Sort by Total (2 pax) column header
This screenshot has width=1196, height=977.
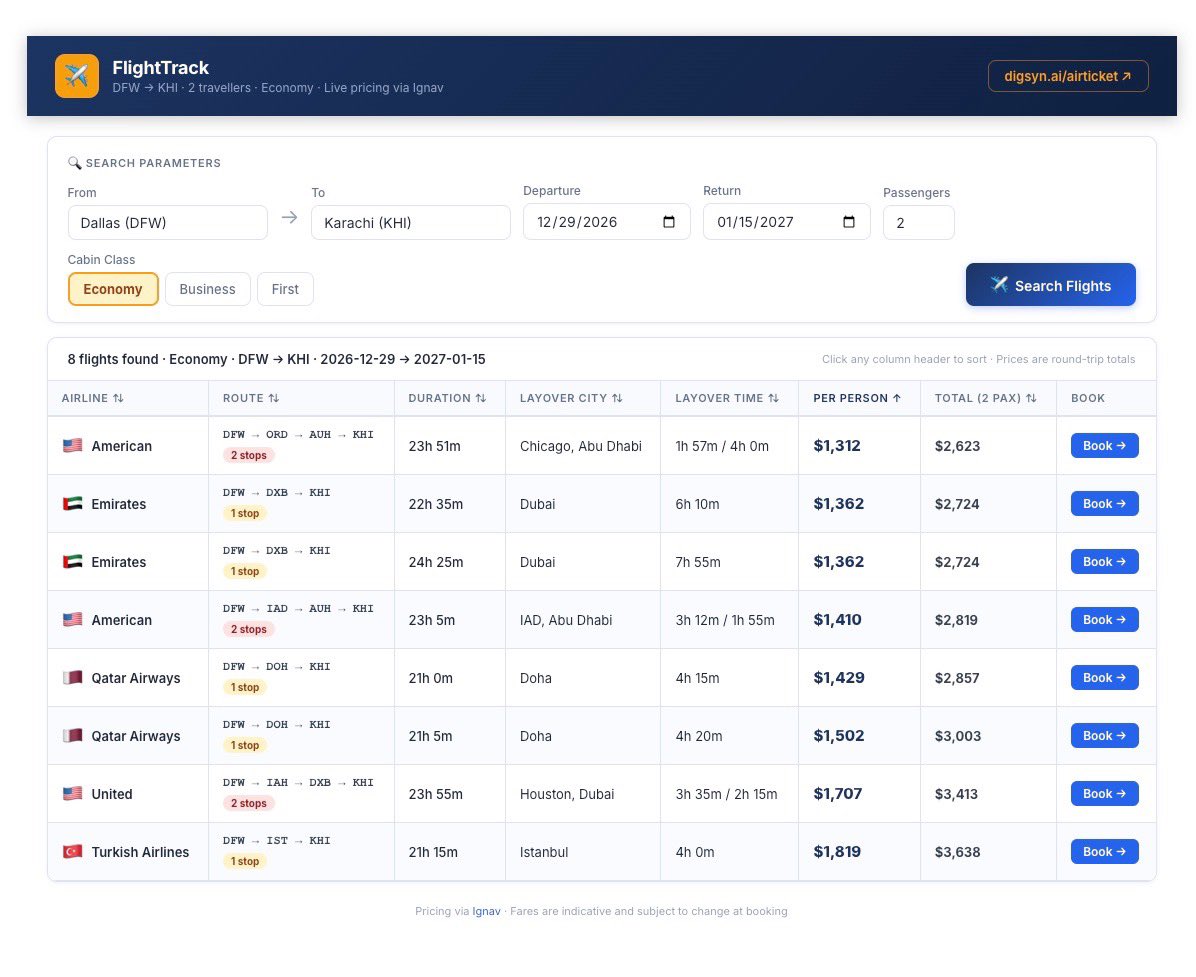[x=985, y=398]
